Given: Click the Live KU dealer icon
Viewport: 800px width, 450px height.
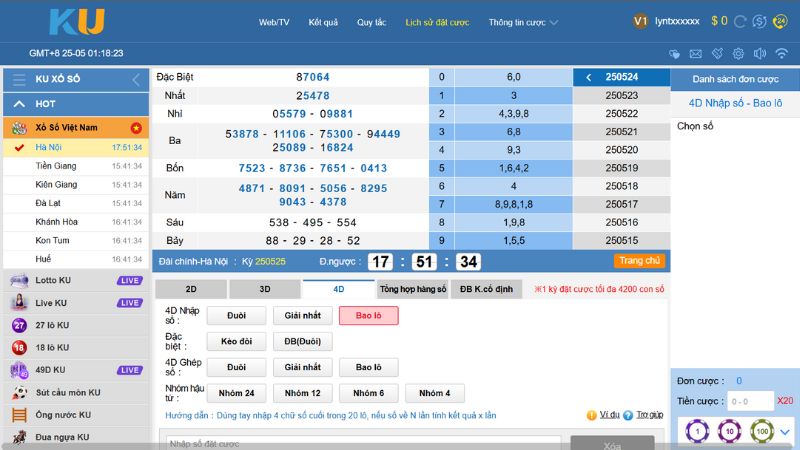Looking at the screenshot, I should (x=19, y=303).
